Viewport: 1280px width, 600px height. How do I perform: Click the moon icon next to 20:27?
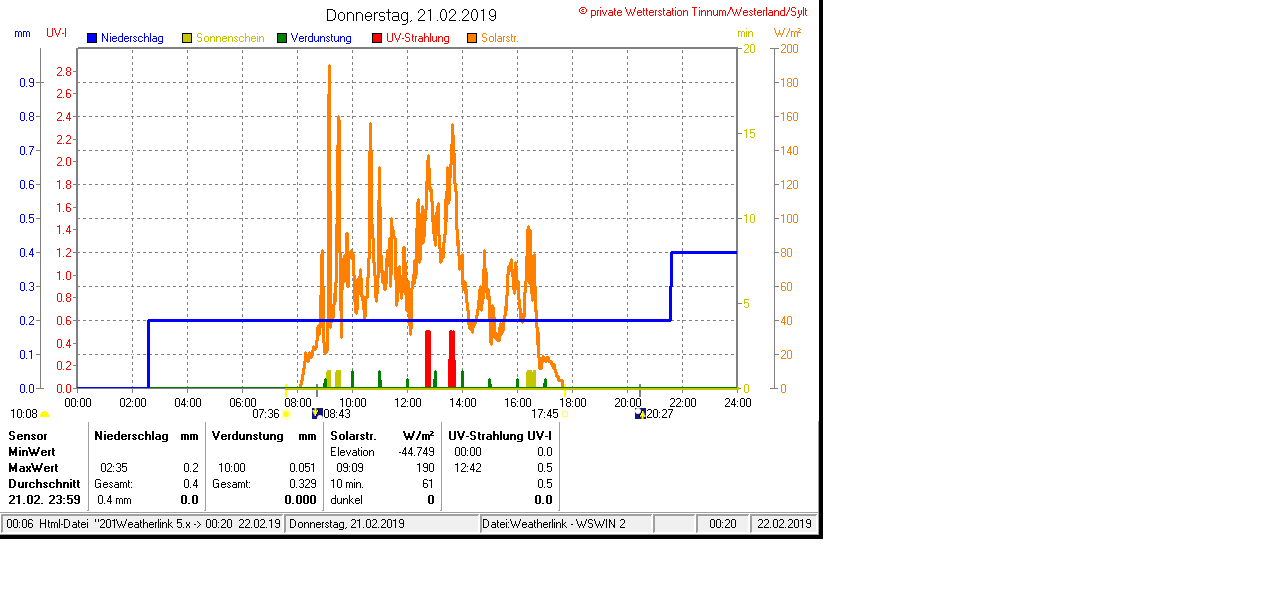[x=640, y=413]
